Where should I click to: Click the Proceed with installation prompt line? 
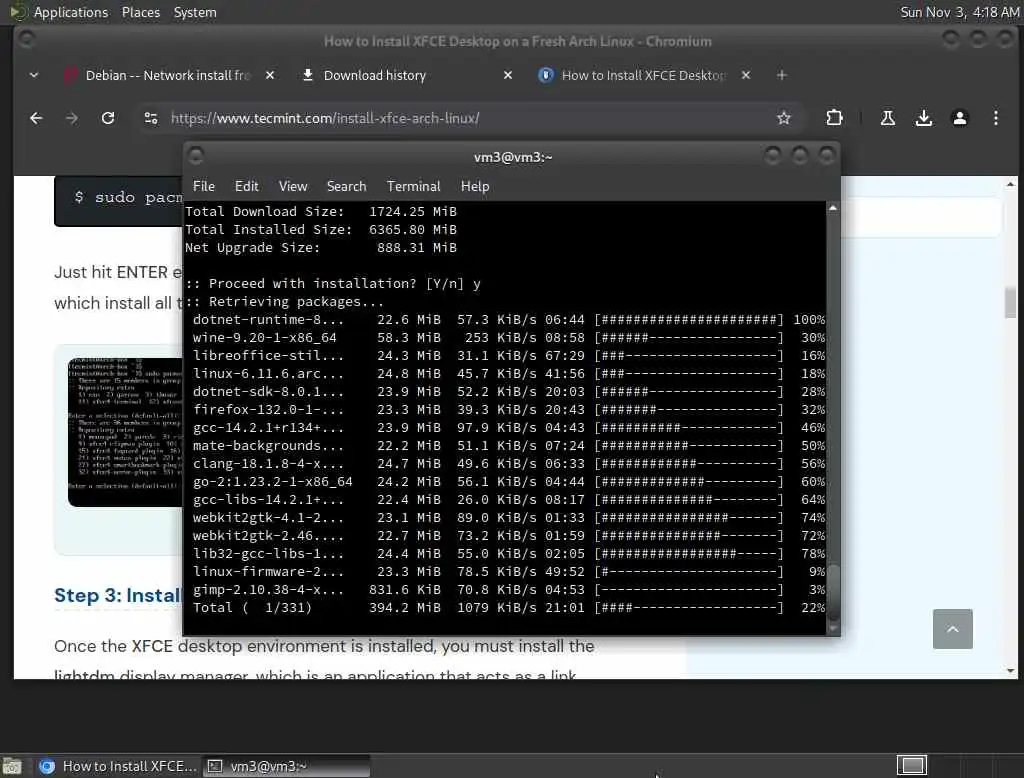(333, 284)
